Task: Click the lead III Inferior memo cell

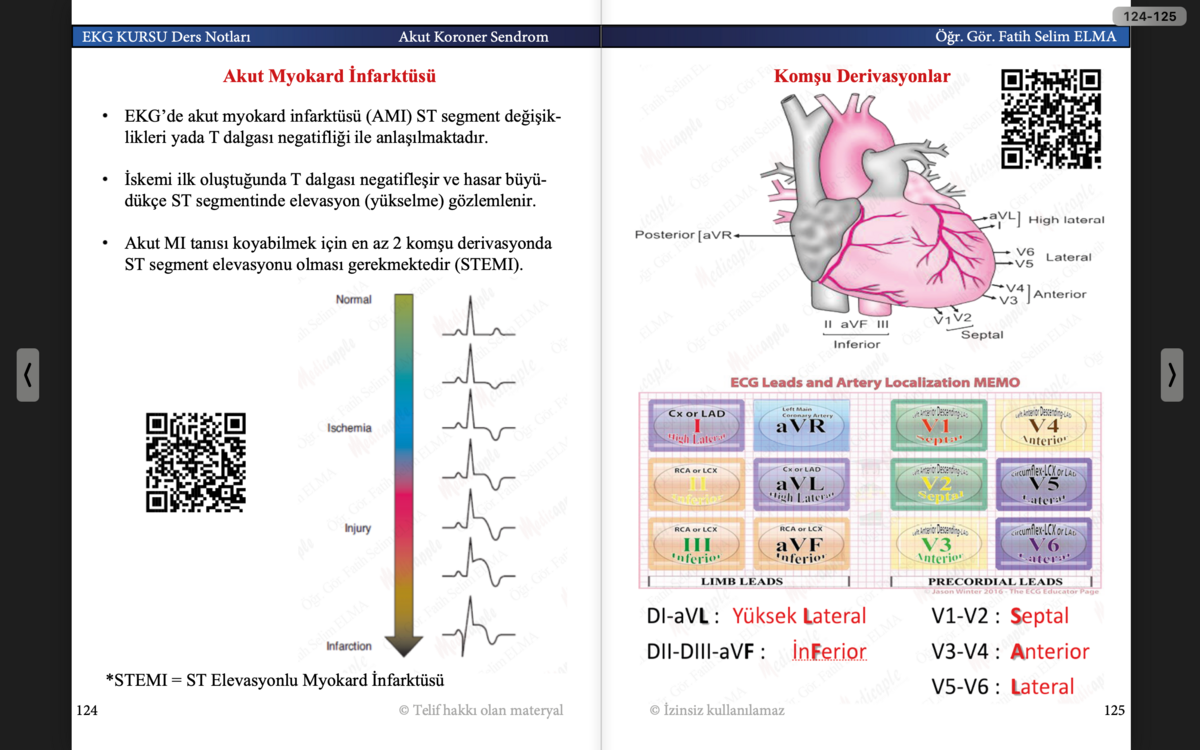Action: click(697, 544)
